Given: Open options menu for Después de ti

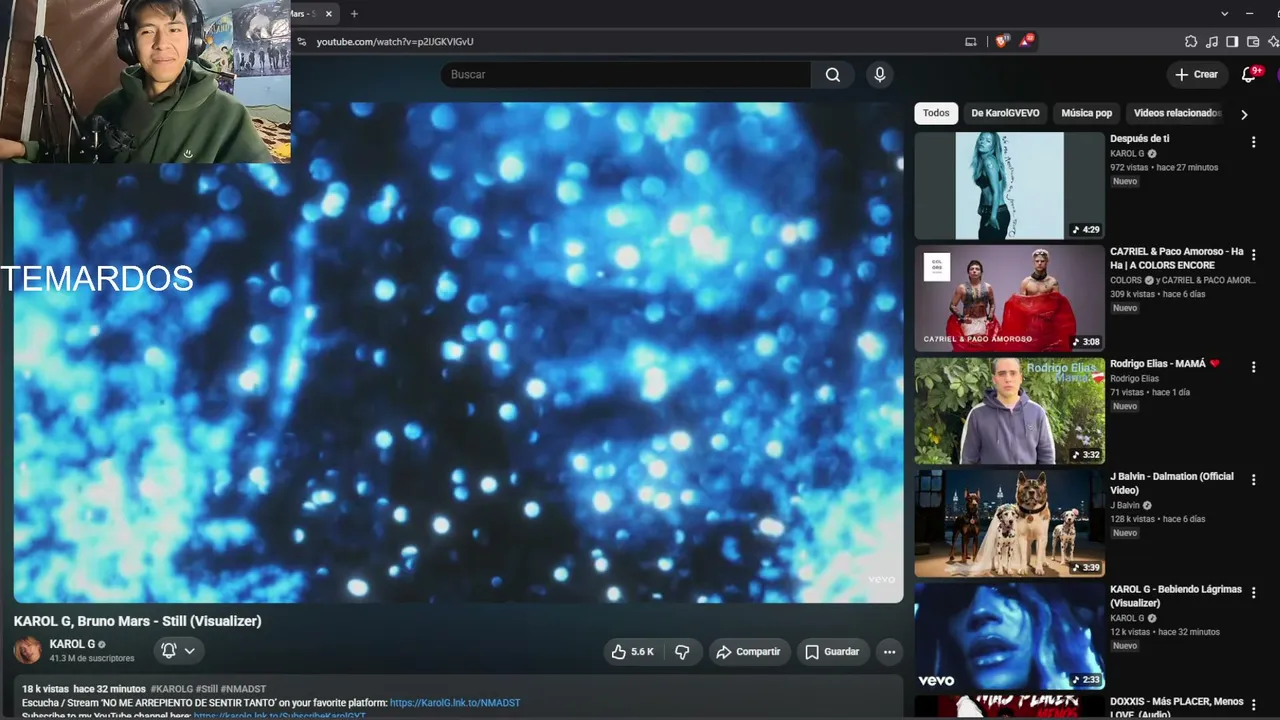Looking at the screenshot, I should (1253, 143).
